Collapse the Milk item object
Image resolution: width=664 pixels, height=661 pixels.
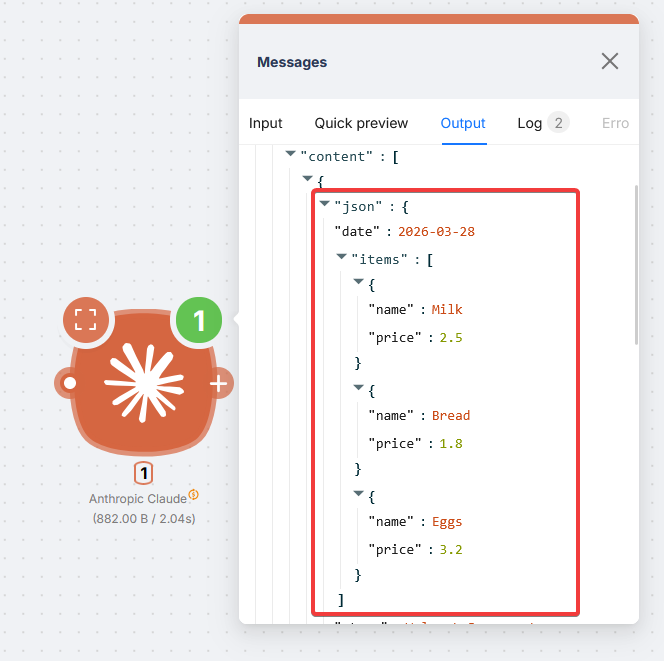click(x=359, y=283)
